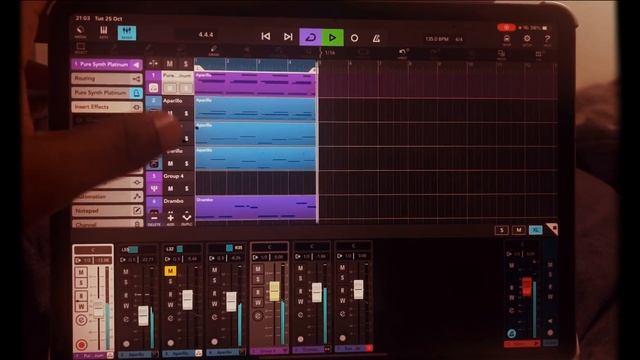Open the Setup gear
Viewport: 640px width, 360px height.
click(x=527, y=40)
